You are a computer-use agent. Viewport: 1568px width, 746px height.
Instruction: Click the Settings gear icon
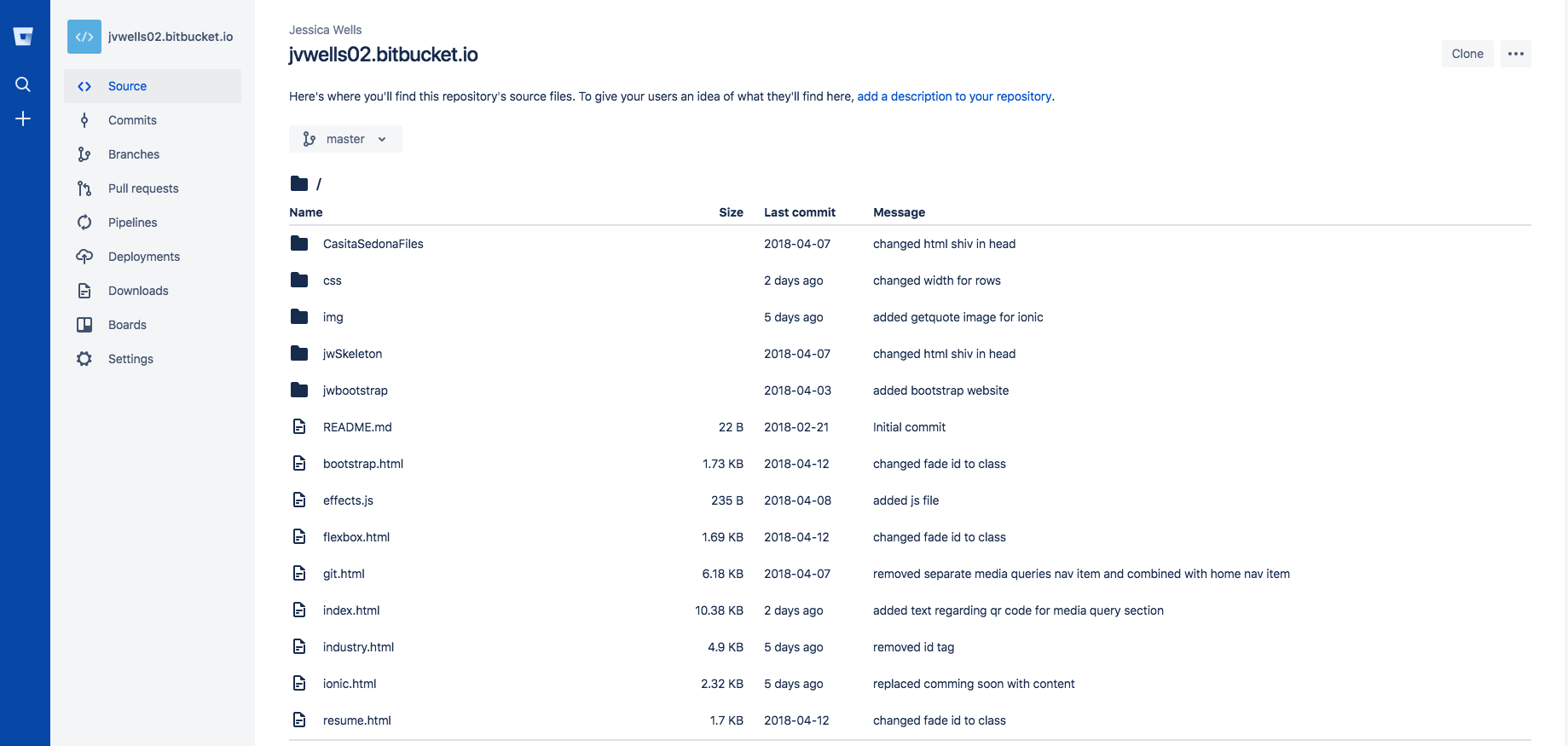tap(84, 359)
